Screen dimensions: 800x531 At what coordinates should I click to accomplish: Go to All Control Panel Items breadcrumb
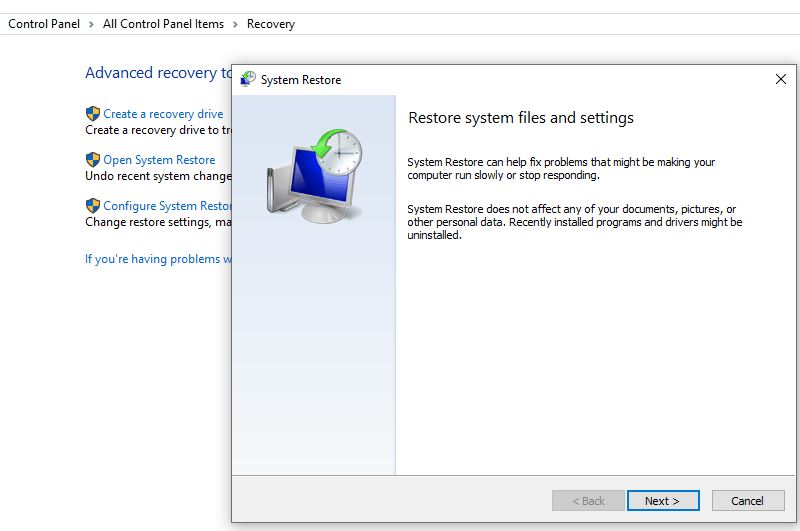pos(163,24)
